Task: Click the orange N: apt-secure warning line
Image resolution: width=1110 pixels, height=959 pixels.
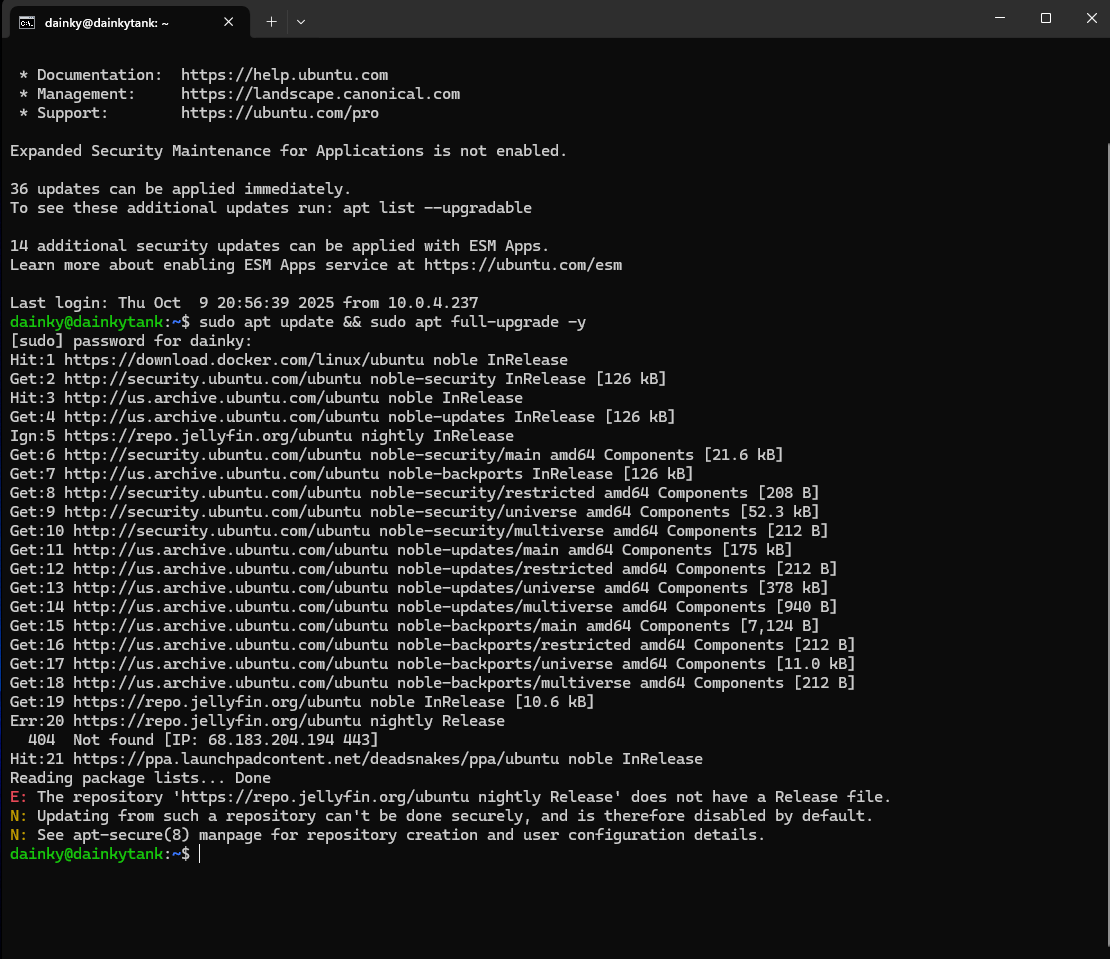Action: pos(386,834)
